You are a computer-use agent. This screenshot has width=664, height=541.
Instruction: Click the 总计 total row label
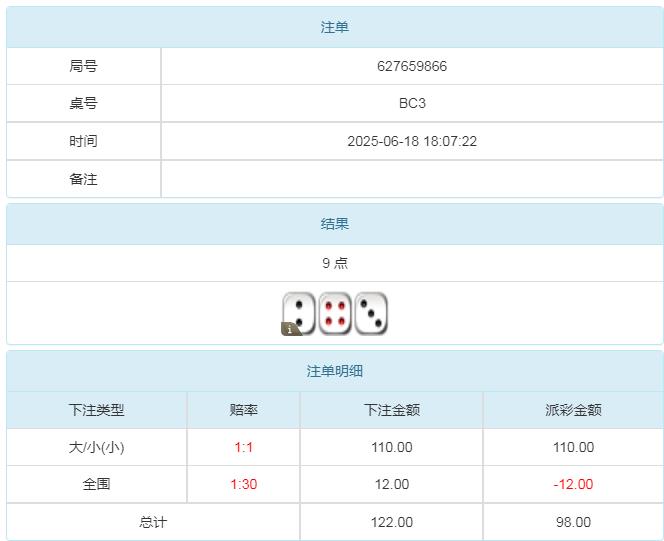153,522
